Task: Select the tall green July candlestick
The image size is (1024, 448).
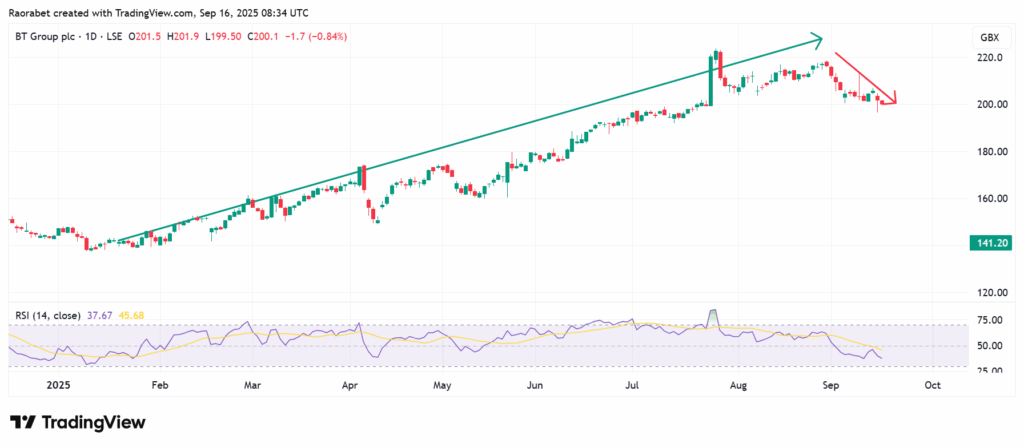Action: (x=711, y=78)
